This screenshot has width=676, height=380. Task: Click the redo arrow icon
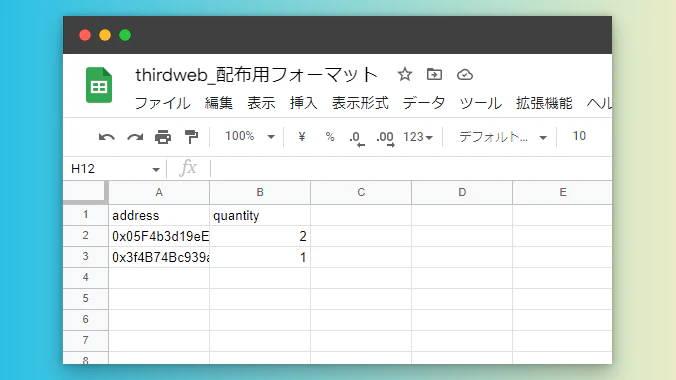[x=135, y=137]
